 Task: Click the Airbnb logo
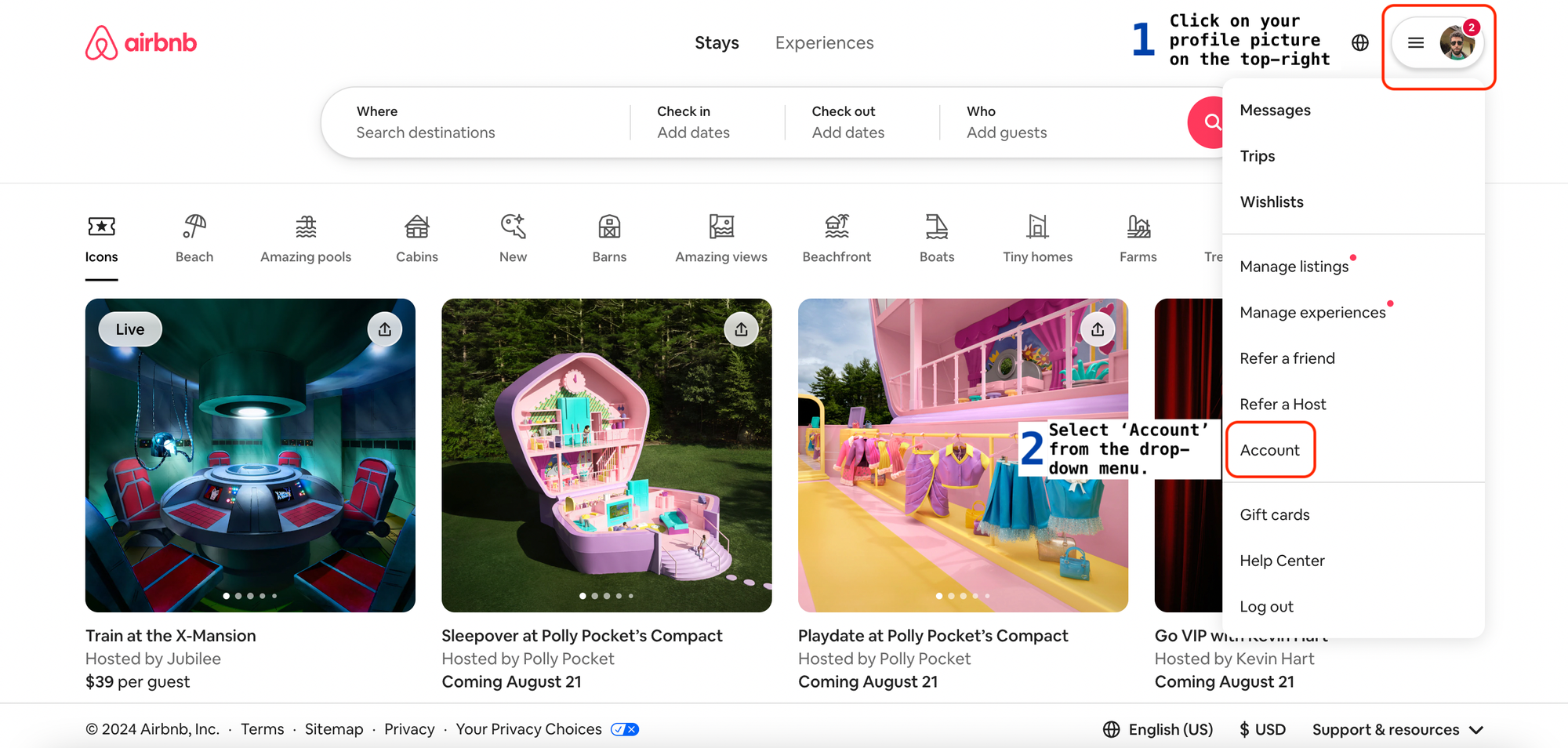141,42
